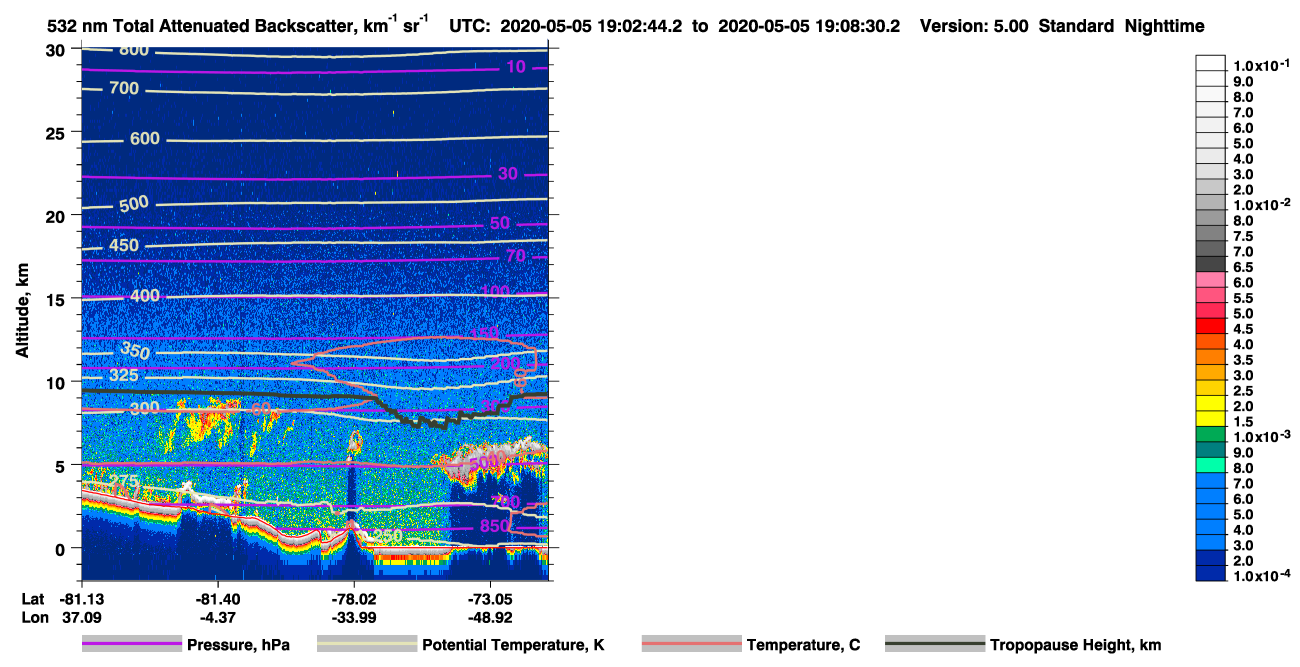This screenshot has height=667, width=1300.
Task: Click the yellow Potential Temperature legend line sample
Action: click(x=367, y=645)
